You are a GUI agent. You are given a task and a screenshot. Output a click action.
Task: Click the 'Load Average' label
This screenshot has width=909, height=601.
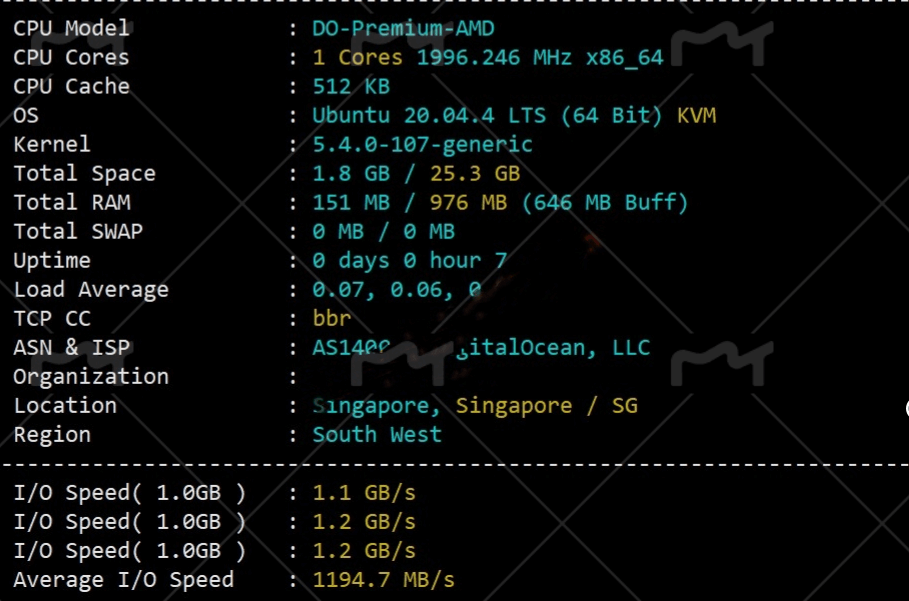pos(90,290)
